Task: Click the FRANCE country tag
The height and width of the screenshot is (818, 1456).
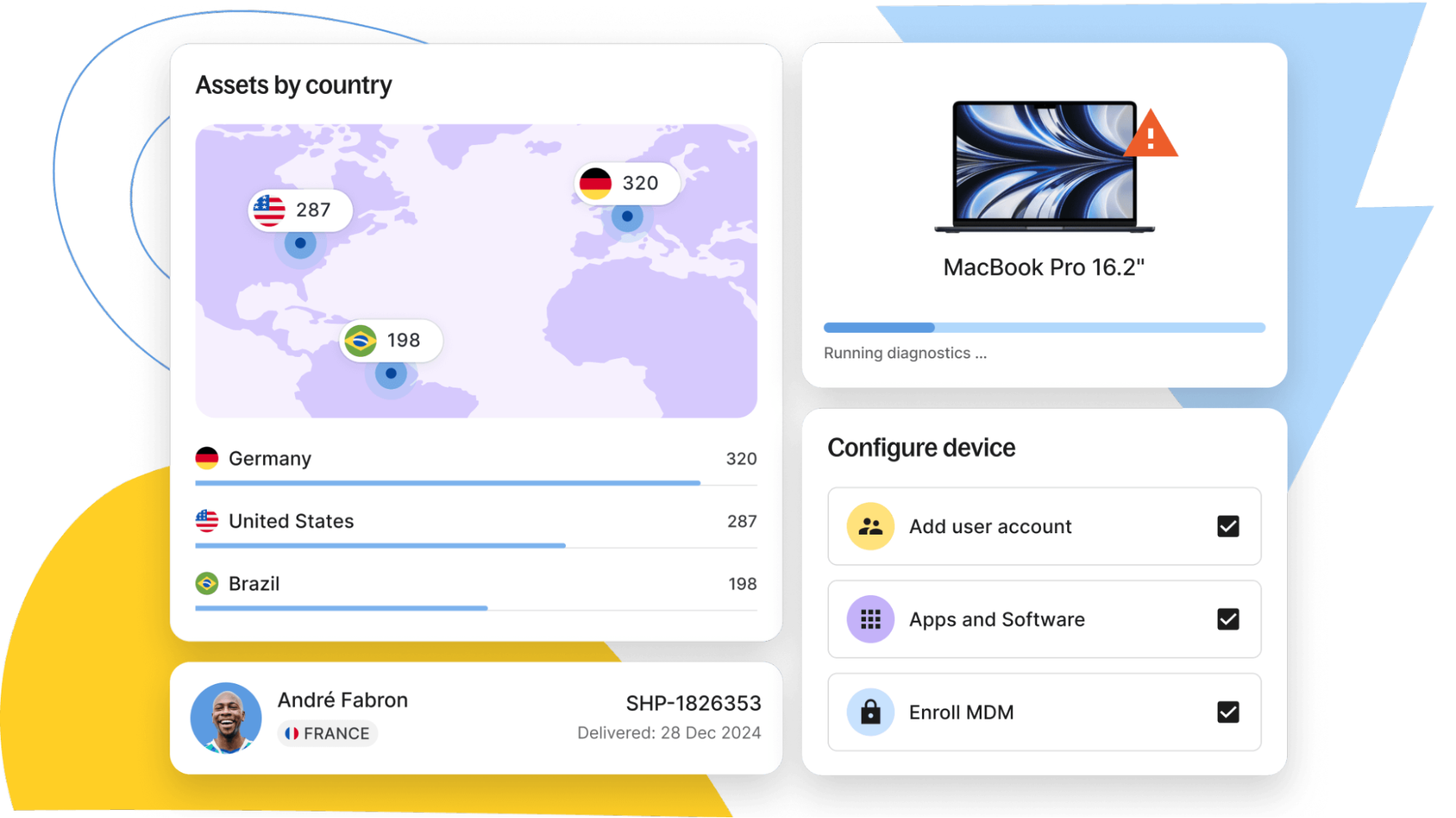Action: 327,734
